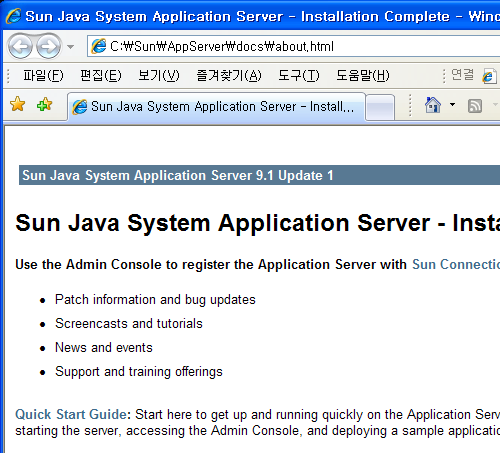Click the 연결 links toolbar label

(463, 75)
